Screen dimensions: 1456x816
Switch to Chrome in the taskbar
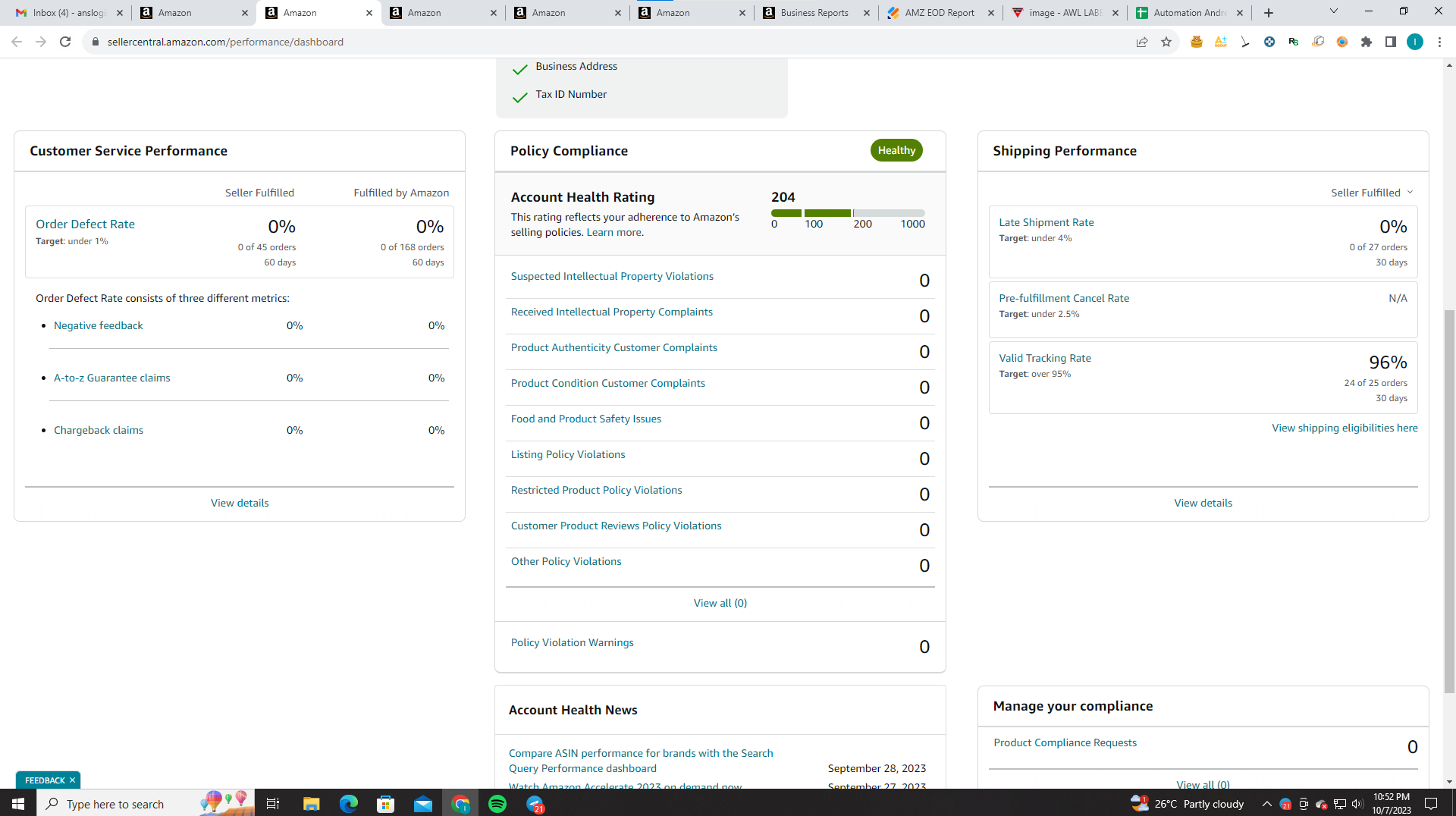[460, 803]
